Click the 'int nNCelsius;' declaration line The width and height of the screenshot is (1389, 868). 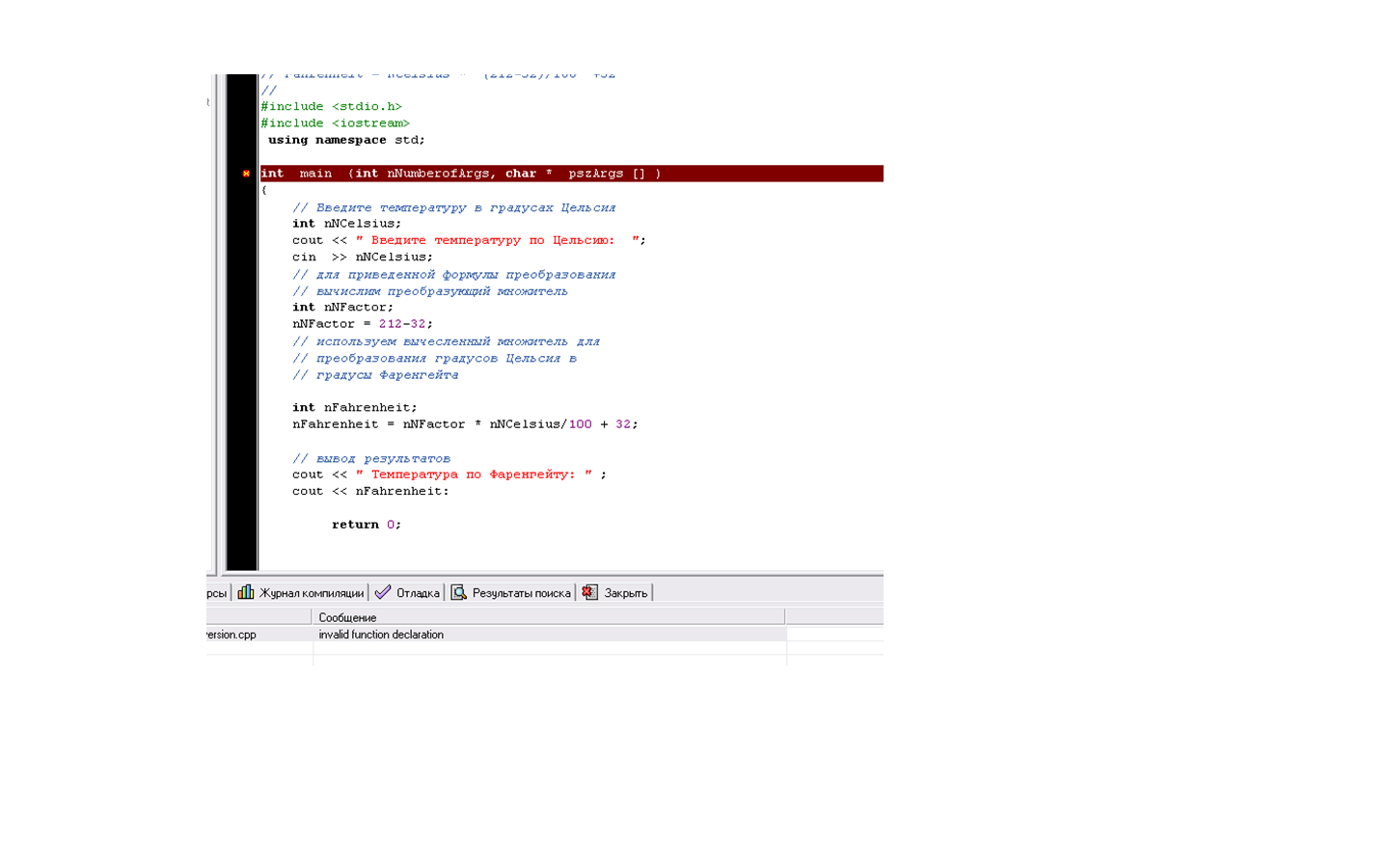[346, 224]
